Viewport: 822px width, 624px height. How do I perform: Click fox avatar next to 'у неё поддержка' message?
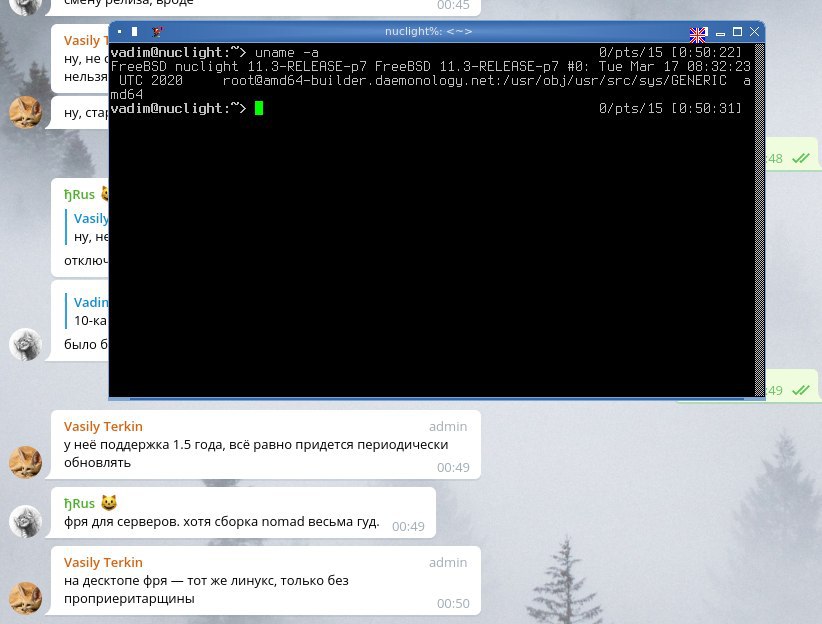coord(26,462)
